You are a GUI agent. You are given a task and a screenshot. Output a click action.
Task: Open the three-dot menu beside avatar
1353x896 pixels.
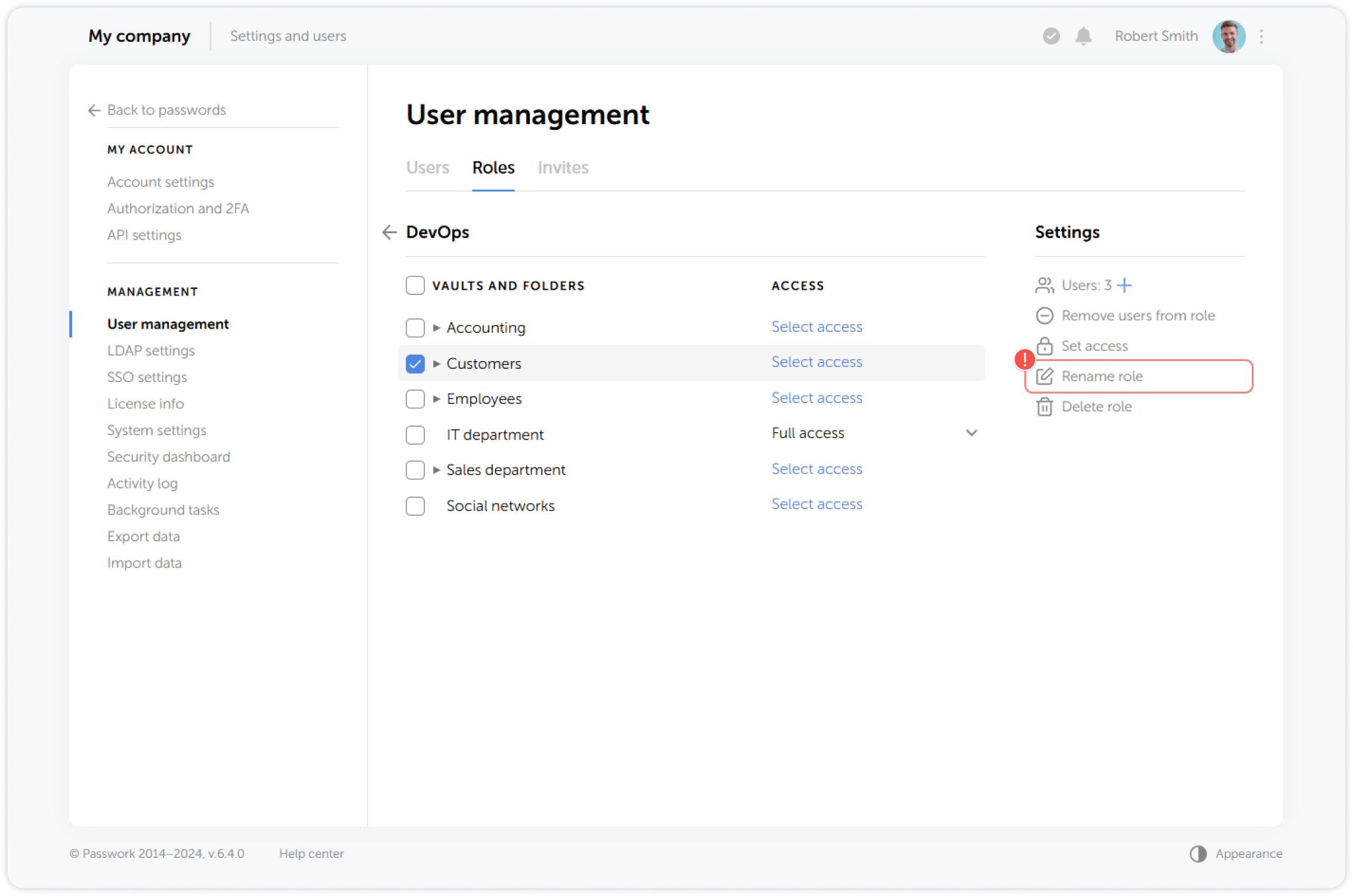[1261, 36]
